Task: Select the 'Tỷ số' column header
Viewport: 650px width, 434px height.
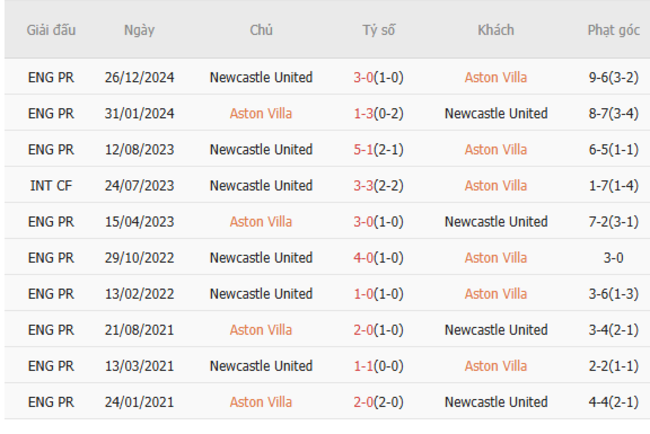Action: pos(379,30)
